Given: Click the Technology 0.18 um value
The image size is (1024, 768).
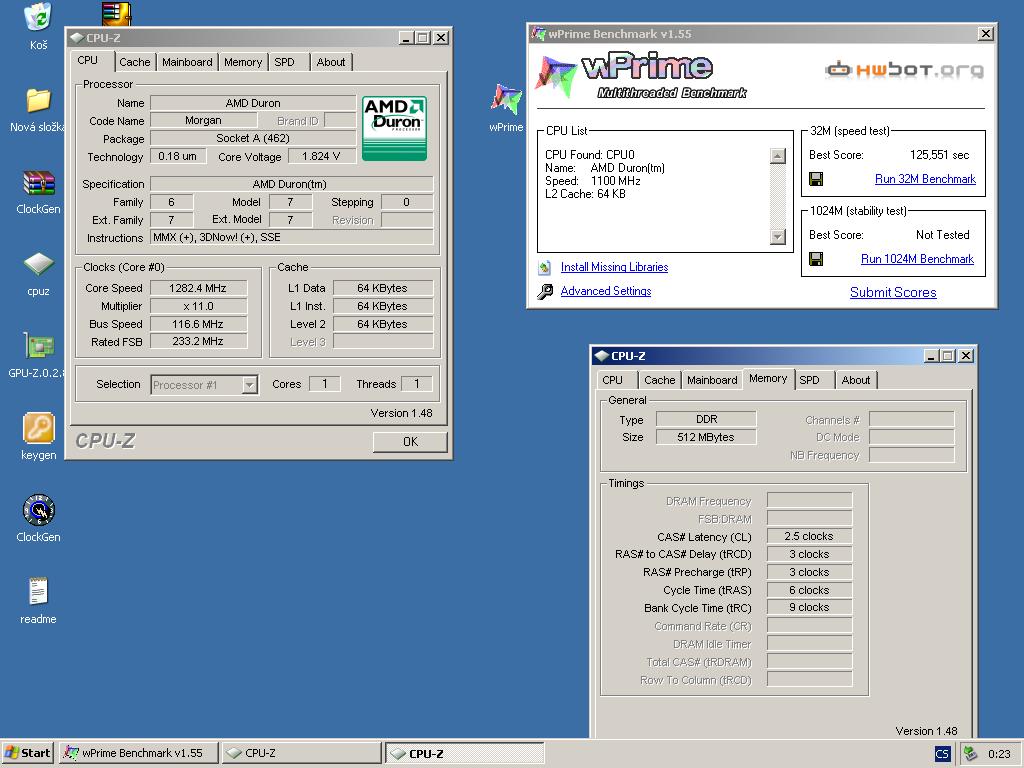Looking at the screenshot, I should [178, 156].
